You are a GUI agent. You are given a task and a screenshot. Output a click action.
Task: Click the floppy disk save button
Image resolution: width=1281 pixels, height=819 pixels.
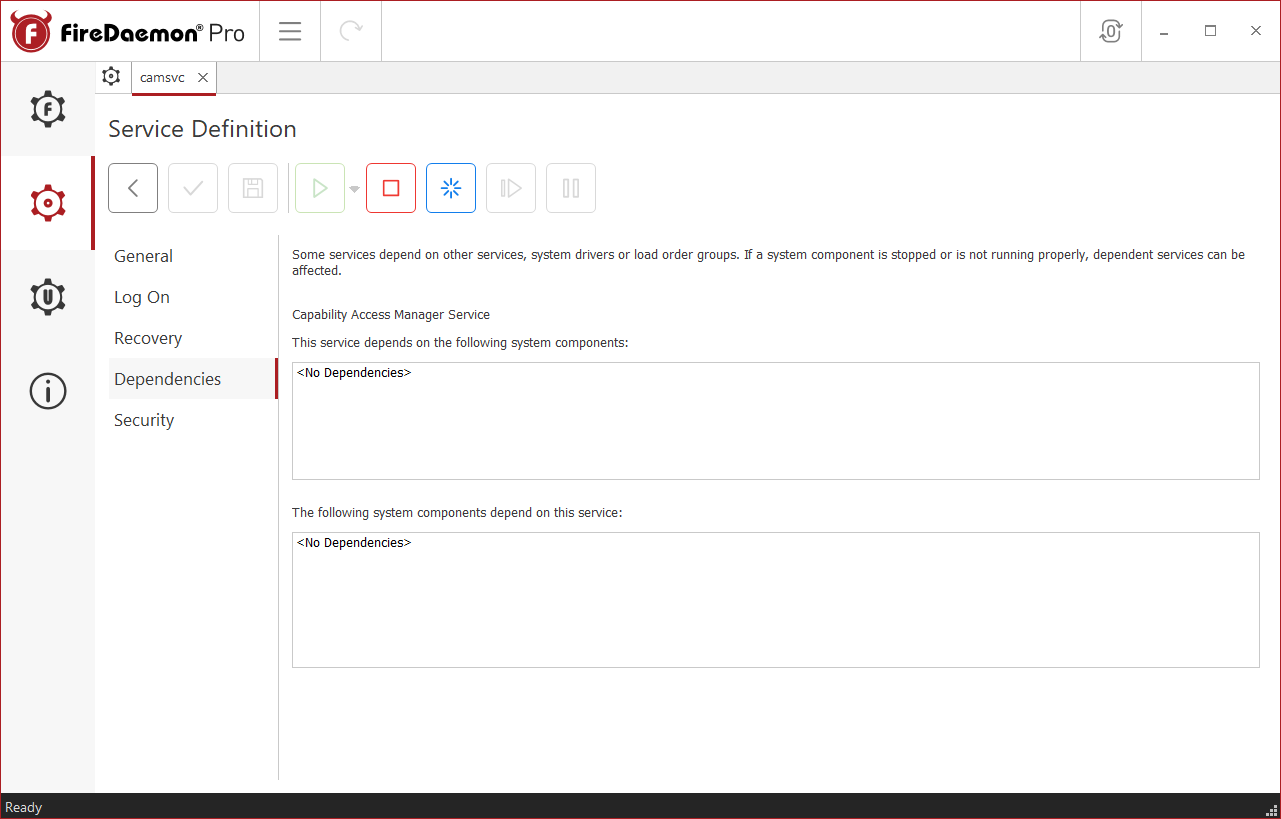253,188
